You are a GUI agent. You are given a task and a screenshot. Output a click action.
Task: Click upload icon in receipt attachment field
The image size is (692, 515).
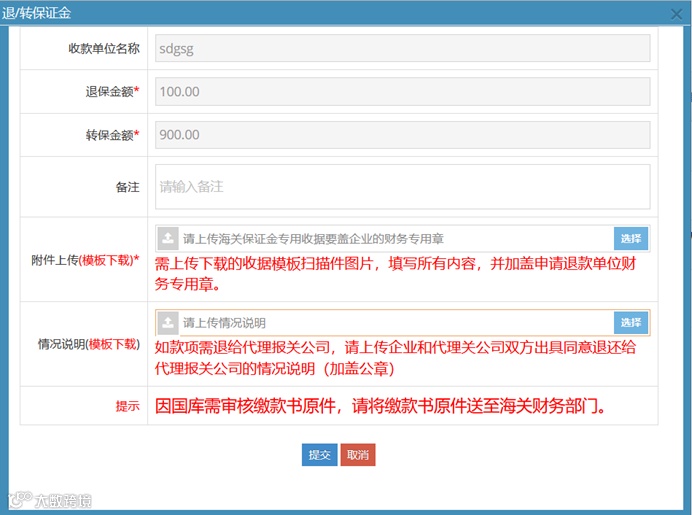[168, 239]
